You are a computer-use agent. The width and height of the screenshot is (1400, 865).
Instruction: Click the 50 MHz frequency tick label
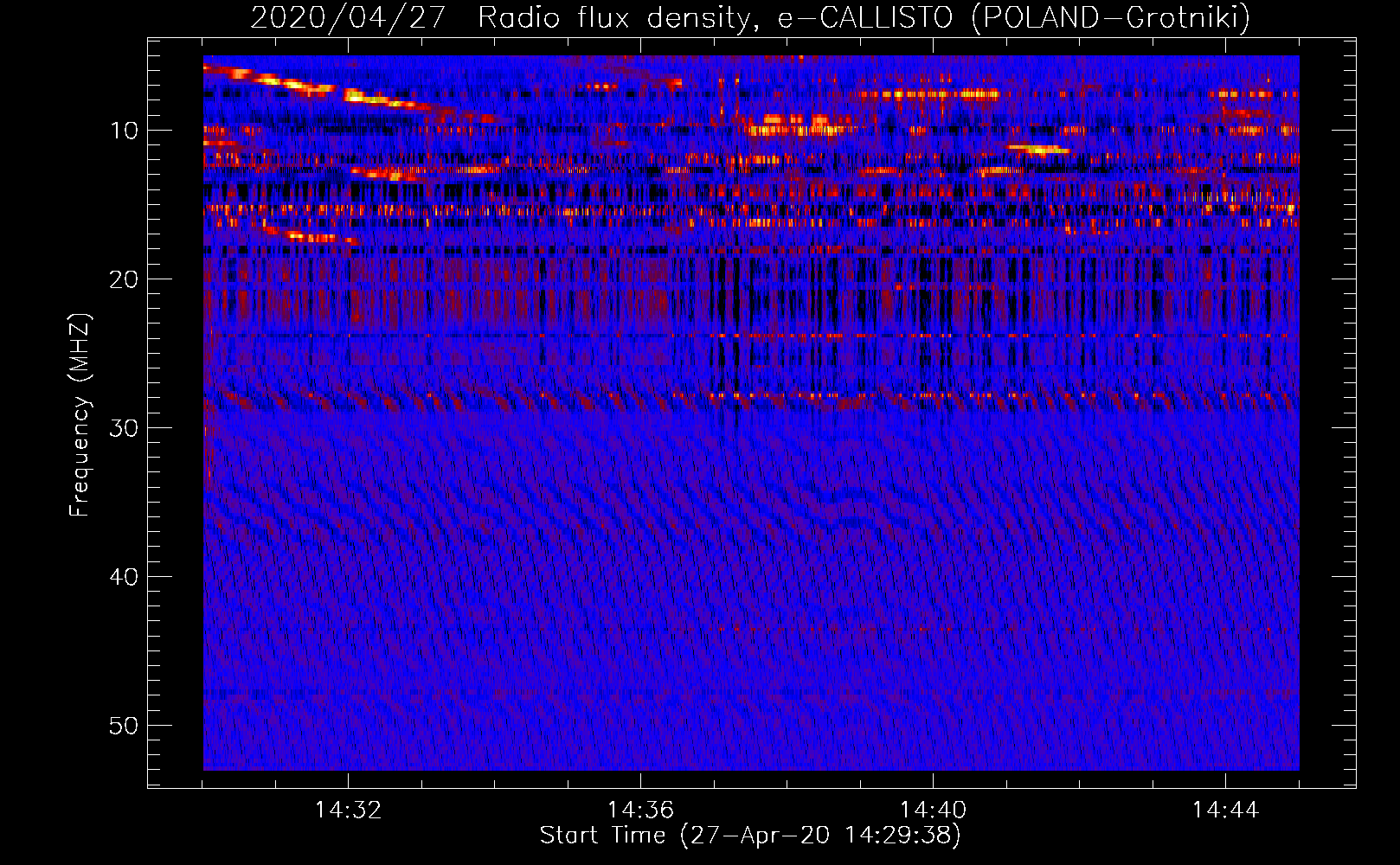(x=125, y=726)
